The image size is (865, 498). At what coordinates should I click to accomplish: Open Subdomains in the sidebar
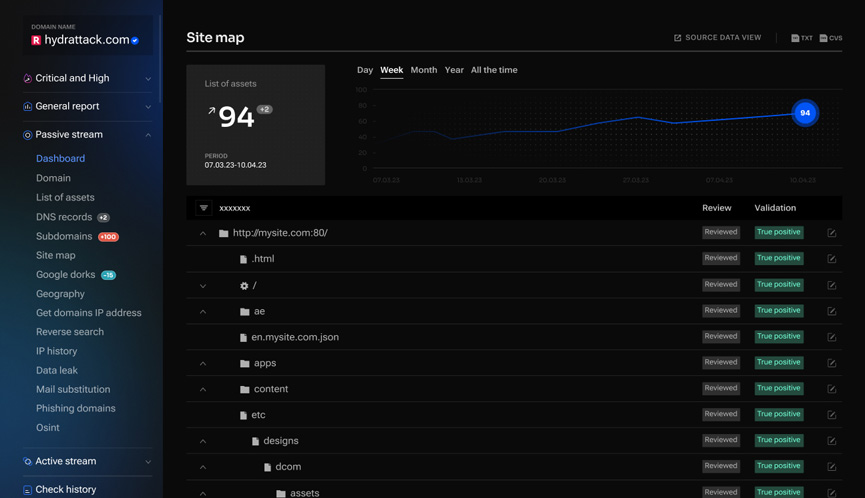coord(64,236)
